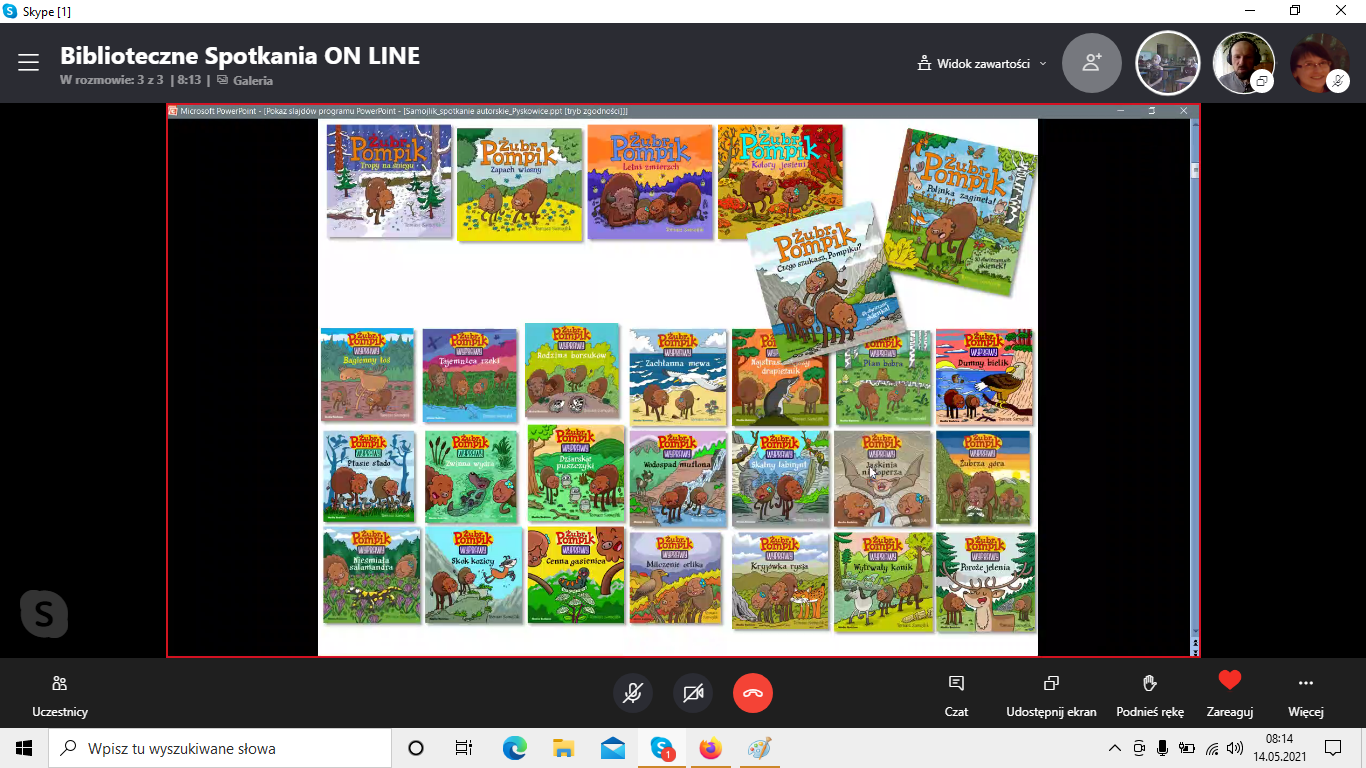Click the shared PowerPoint vertical scrollbar
This screenshot has height=768, width=1366.
tap(1194, 400)
